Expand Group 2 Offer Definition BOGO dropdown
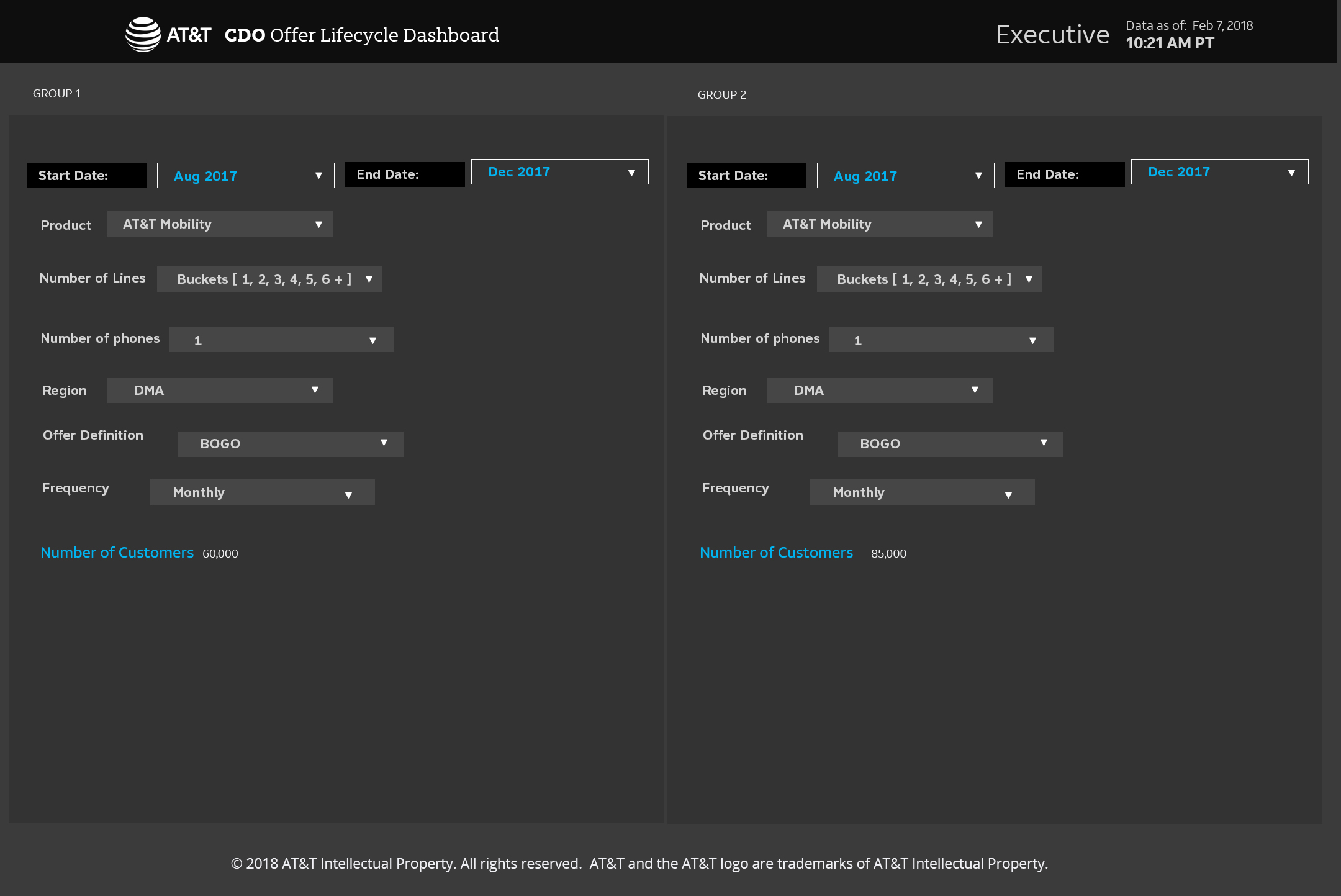This screenshot has width=1341, height=896. (x=950, y=444)
